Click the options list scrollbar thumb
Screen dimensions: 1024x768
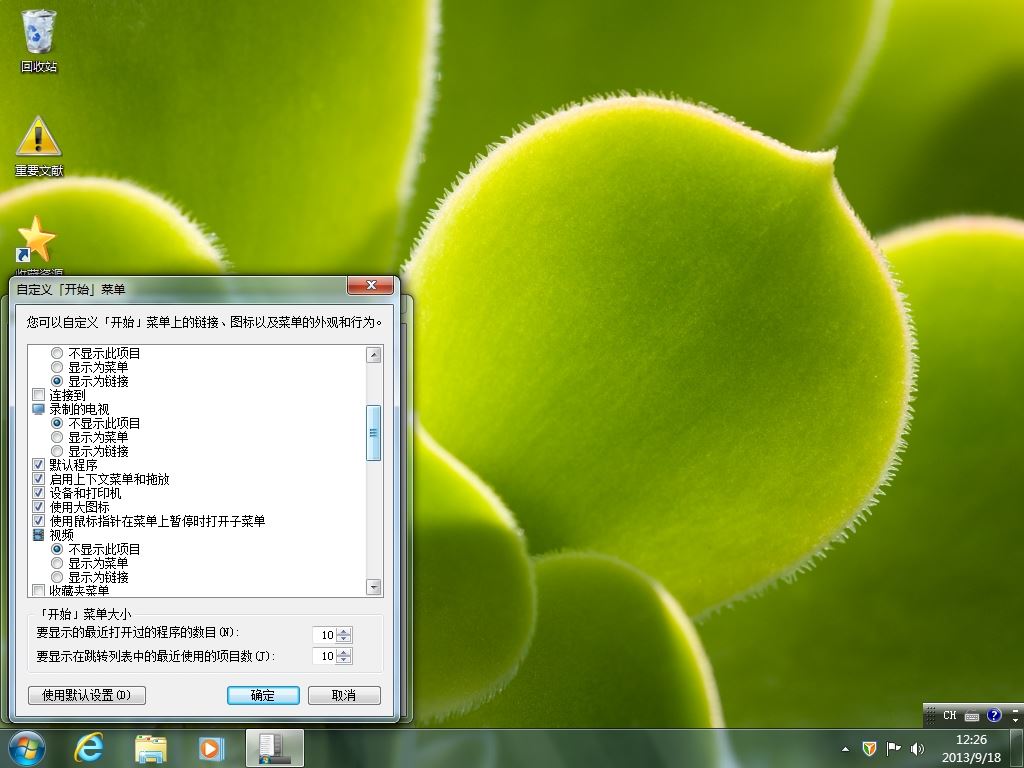tap(374, 433)
